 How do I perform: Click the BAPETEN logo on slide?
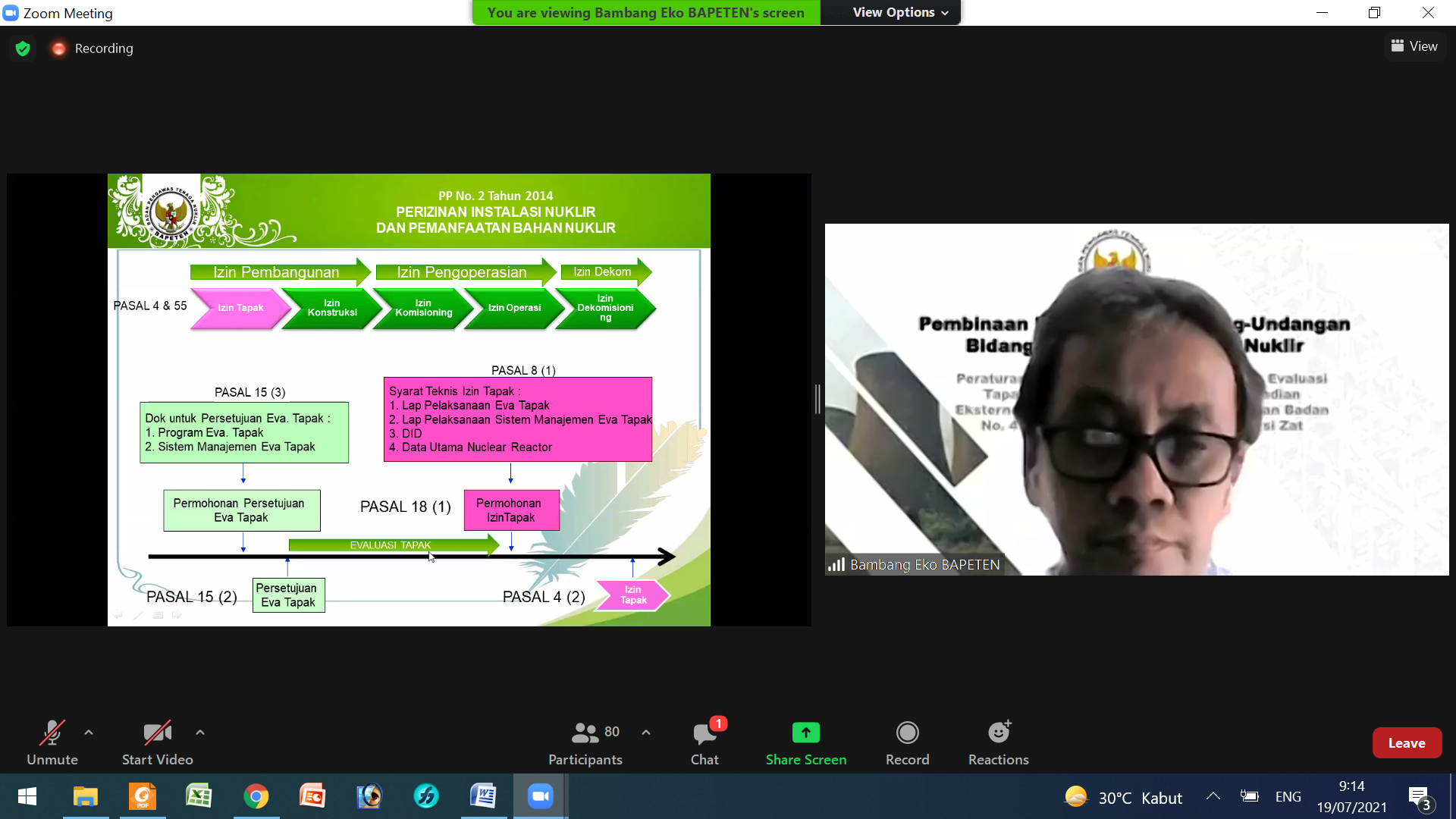(x=172, y=214)
